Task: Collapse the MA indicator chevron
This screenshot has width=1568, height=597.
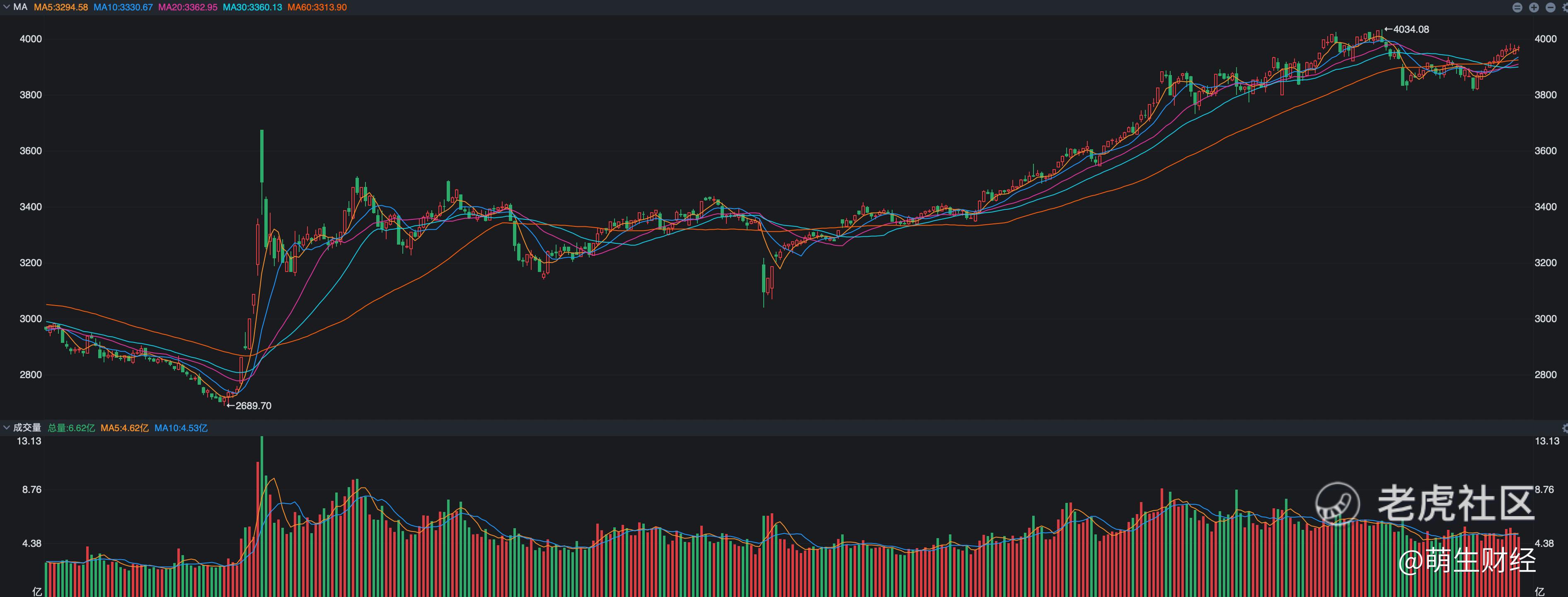Action: pos(7,7)
